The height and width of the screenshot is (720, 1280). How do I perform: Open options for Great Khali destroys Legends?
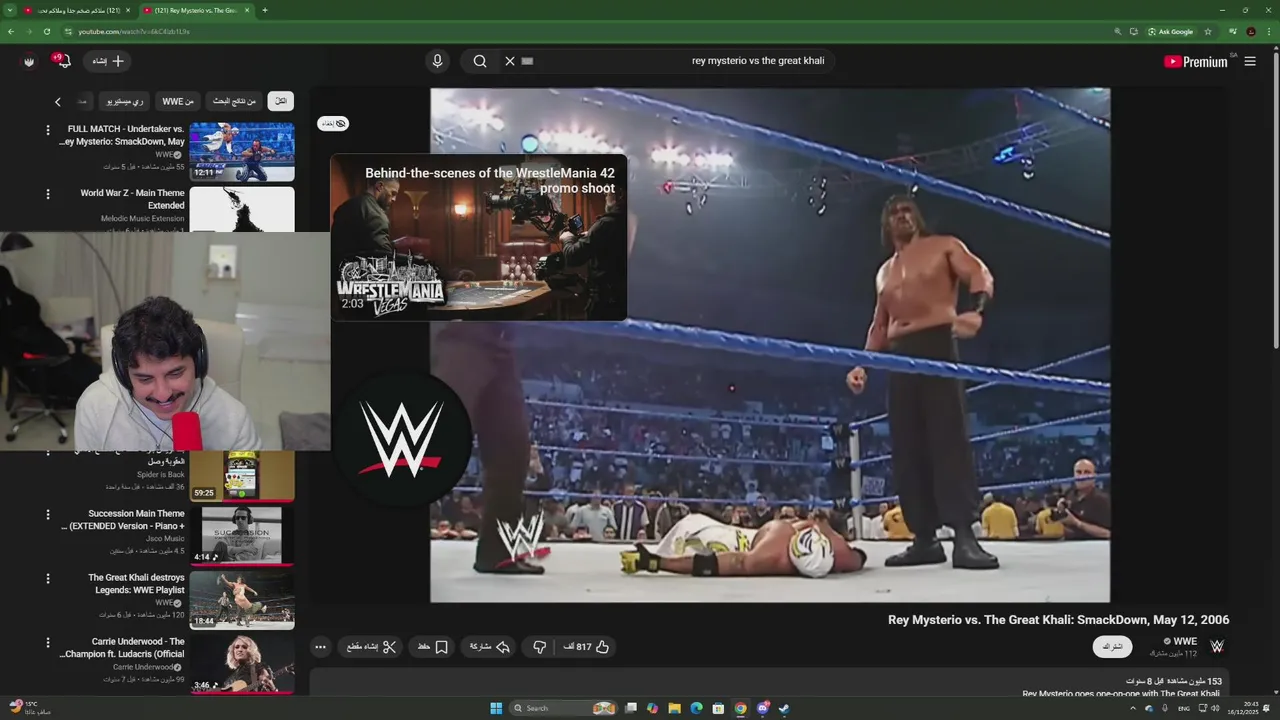coord(47,579)
